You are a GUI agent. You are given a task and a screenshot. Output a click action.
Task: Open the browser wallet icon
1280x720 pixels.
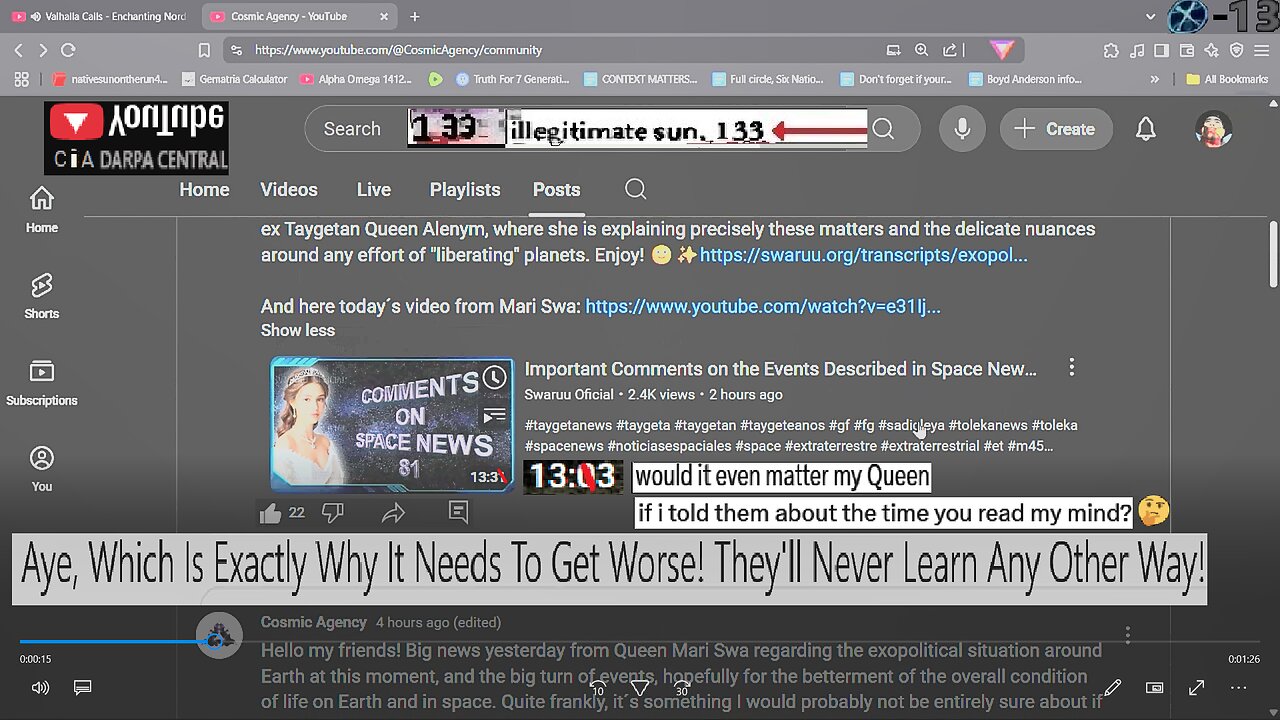click(1187, 50)
